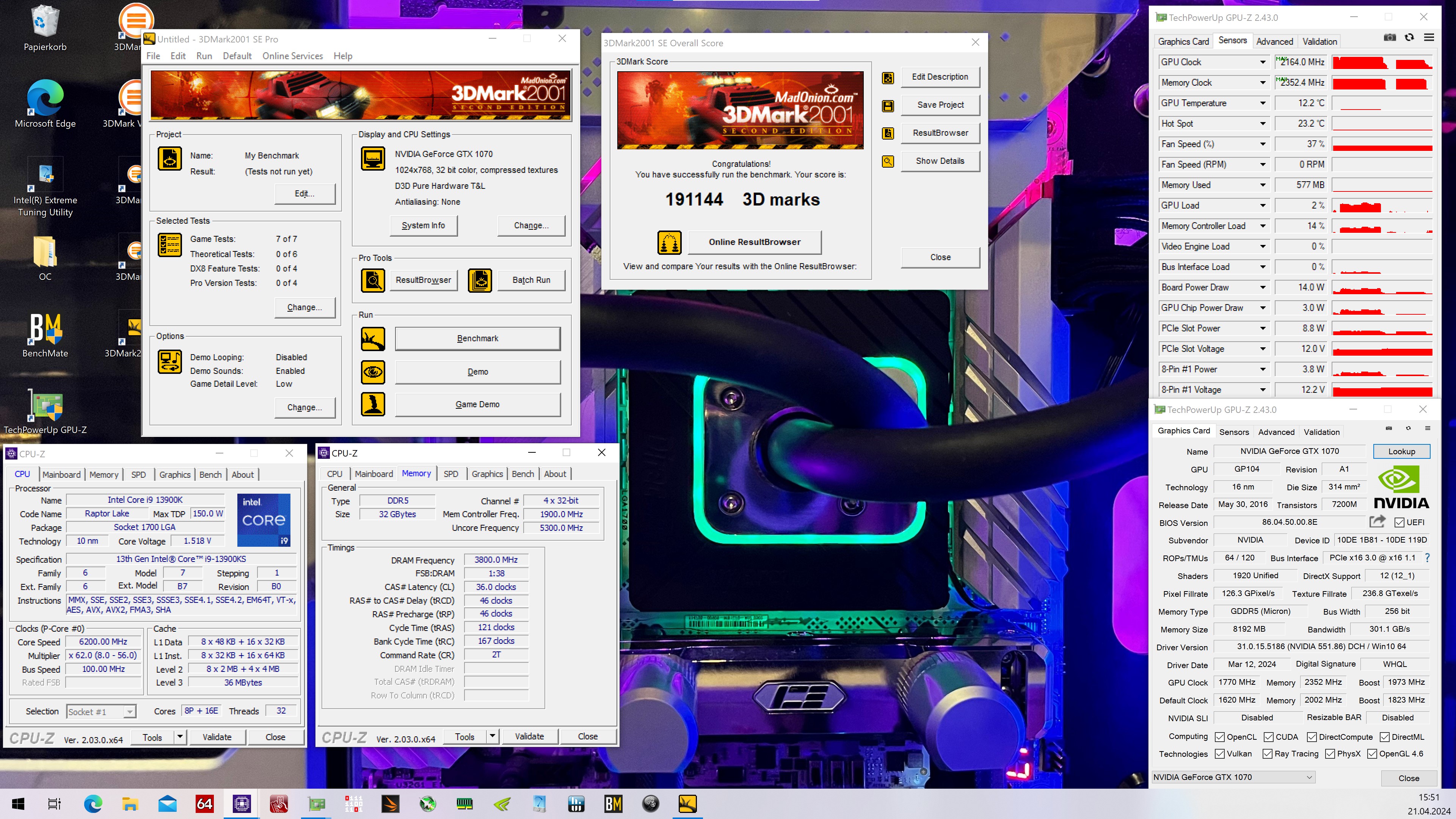Open the Tools dropdown arrow in CPU-Z Memory window
The image size is (1456, 819).
click(x=492, y=736)
